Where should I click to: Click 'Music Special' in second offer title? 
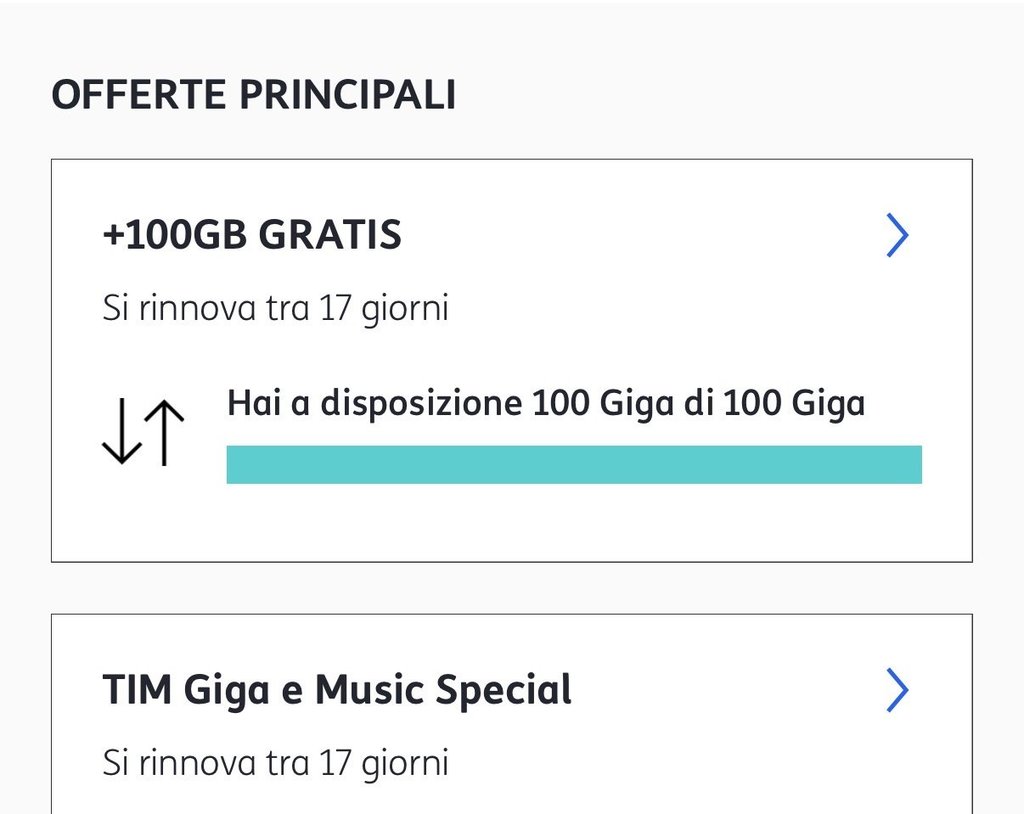(443, 691)
